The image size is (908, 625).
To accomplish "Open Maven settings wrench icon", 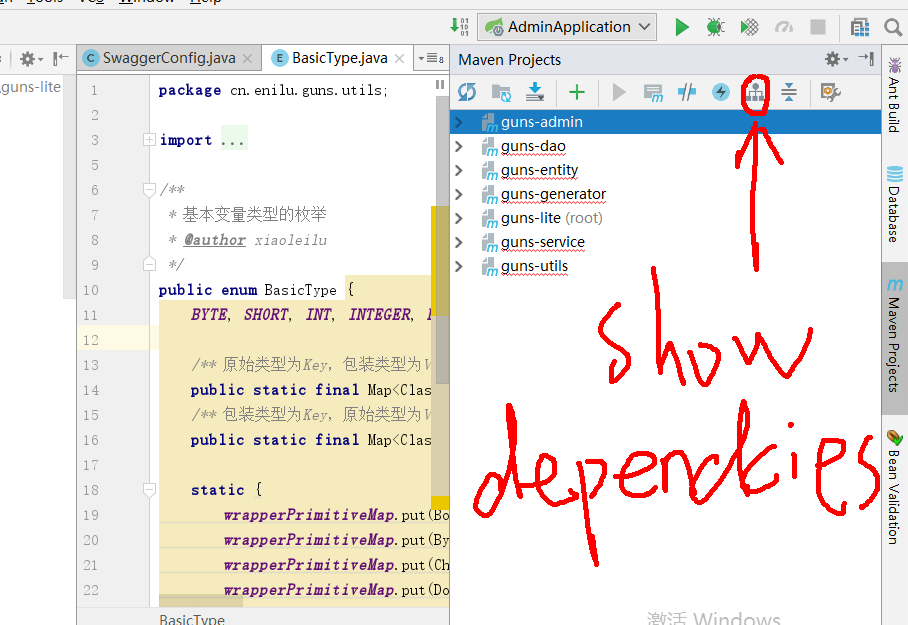I will click(830, 92).
